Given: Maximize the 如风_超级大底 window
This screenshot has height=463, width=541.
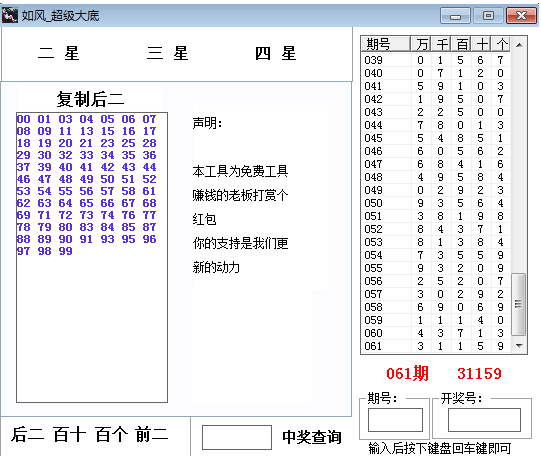Looking at the screenshot, I should click(x=488, y=16).
